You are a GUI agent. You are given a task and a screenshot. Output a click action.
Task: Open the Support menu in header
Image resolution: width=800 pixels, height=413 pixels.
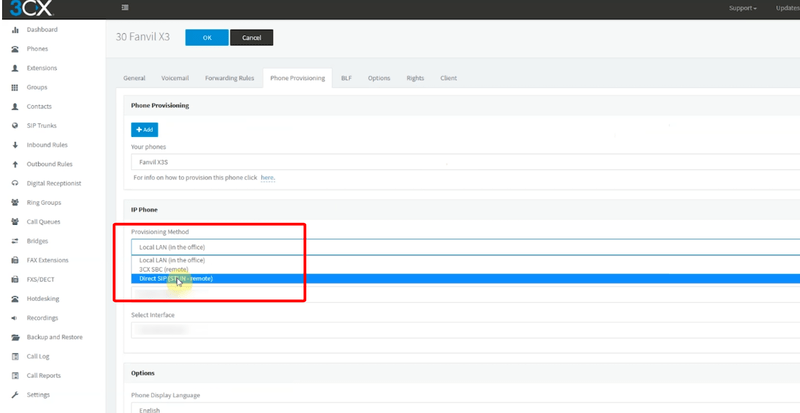(741, 8)
